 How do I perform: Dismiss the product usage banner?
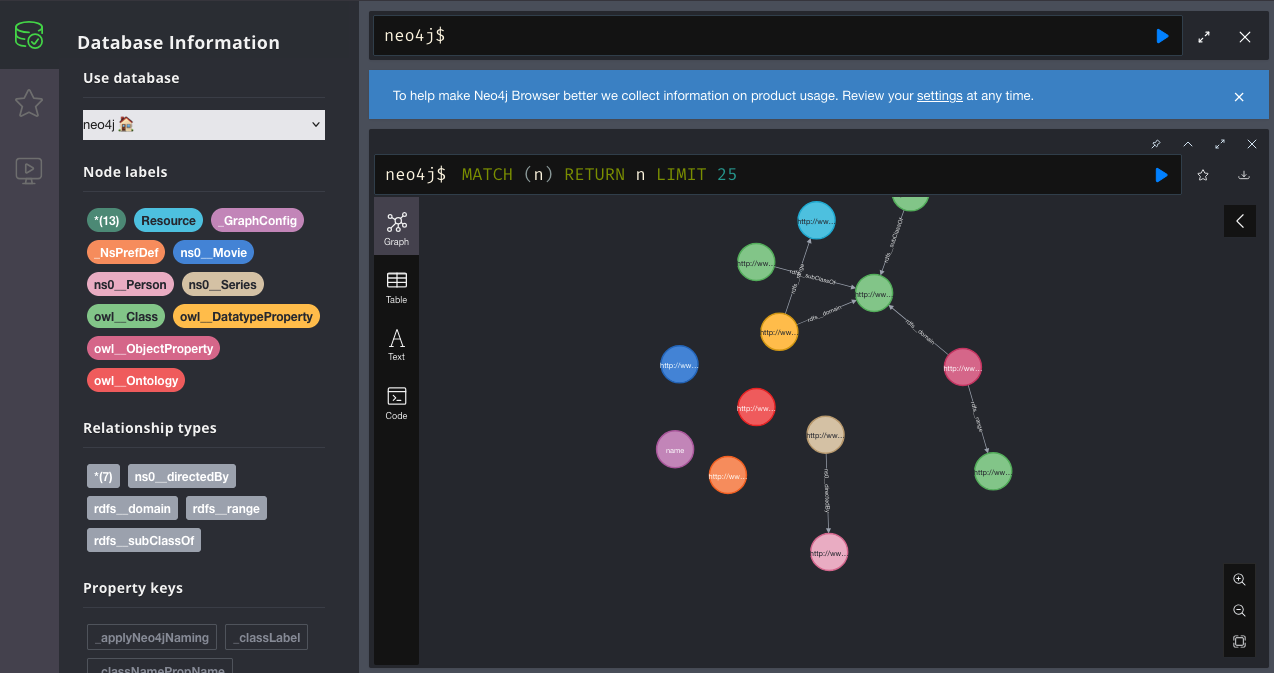coord(1239,97)
